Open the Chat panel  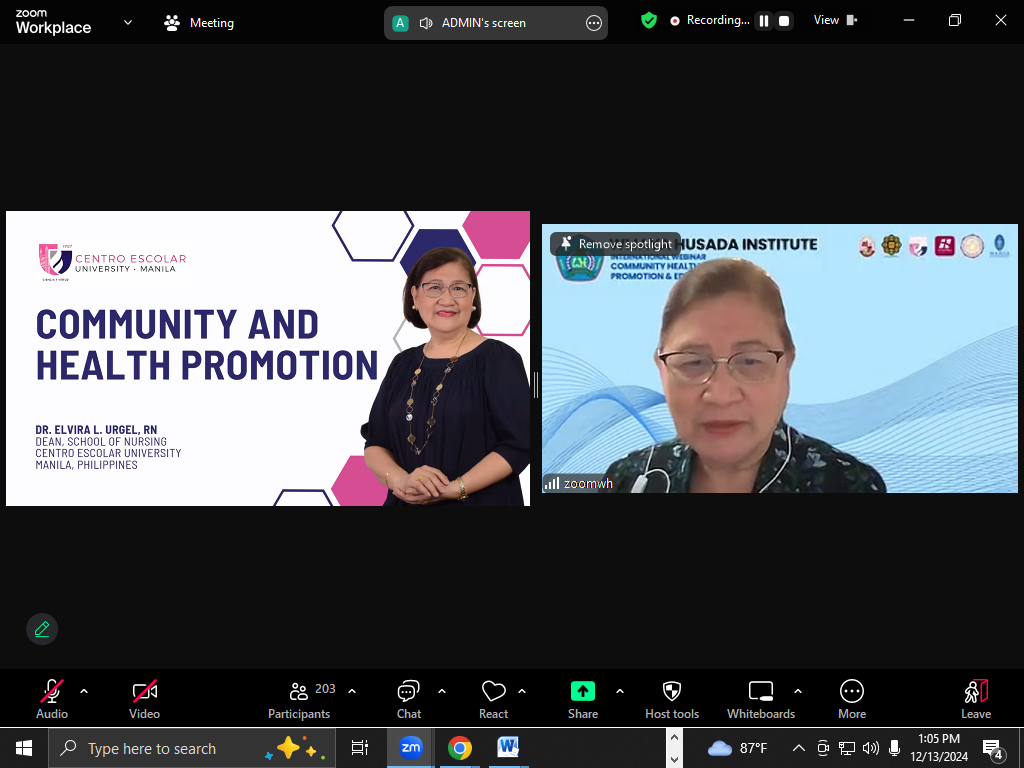click(x=409, y=699)
